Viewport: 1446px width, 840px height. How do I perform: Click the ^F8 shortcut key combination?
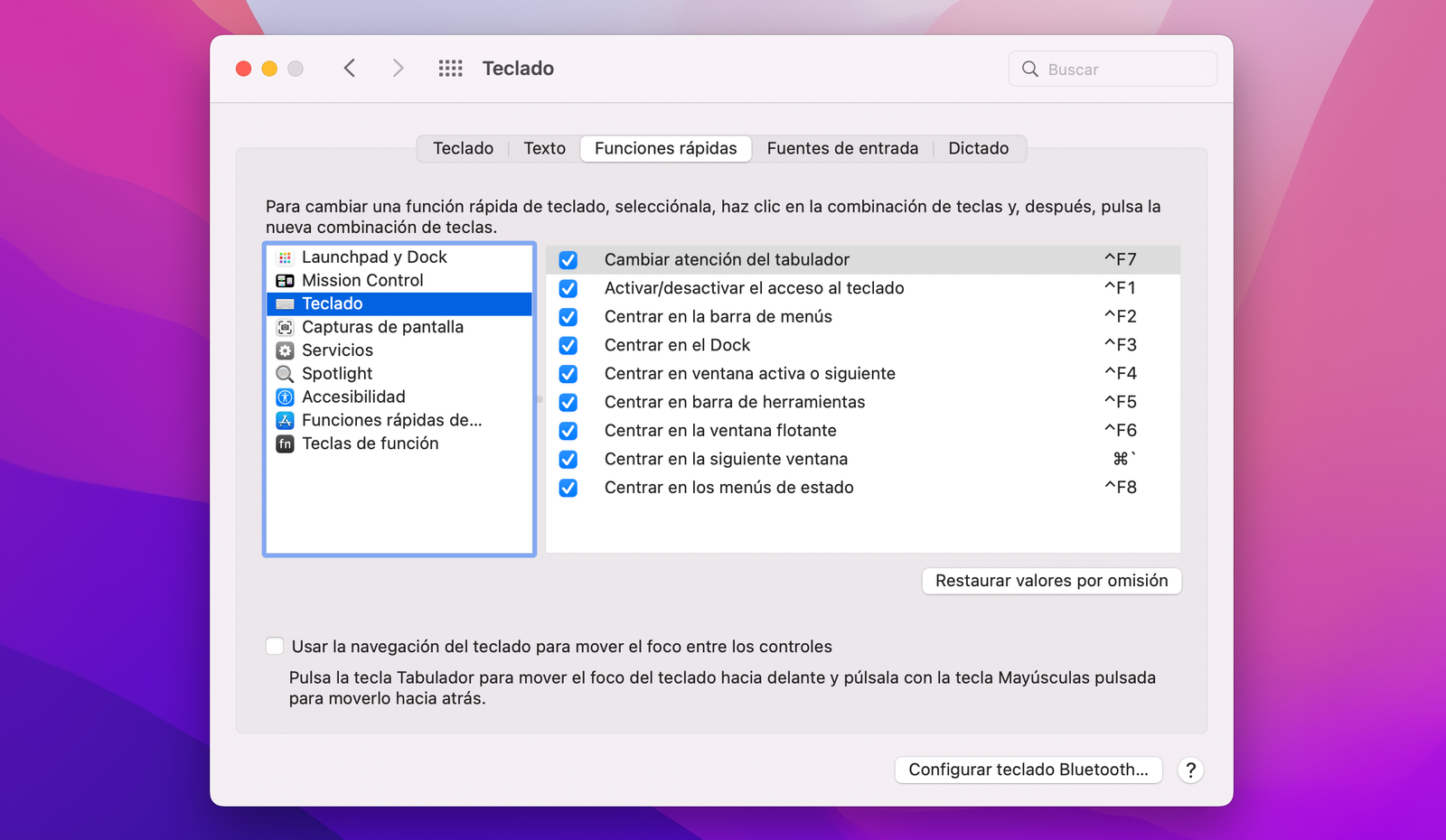tap(1121, 487)
